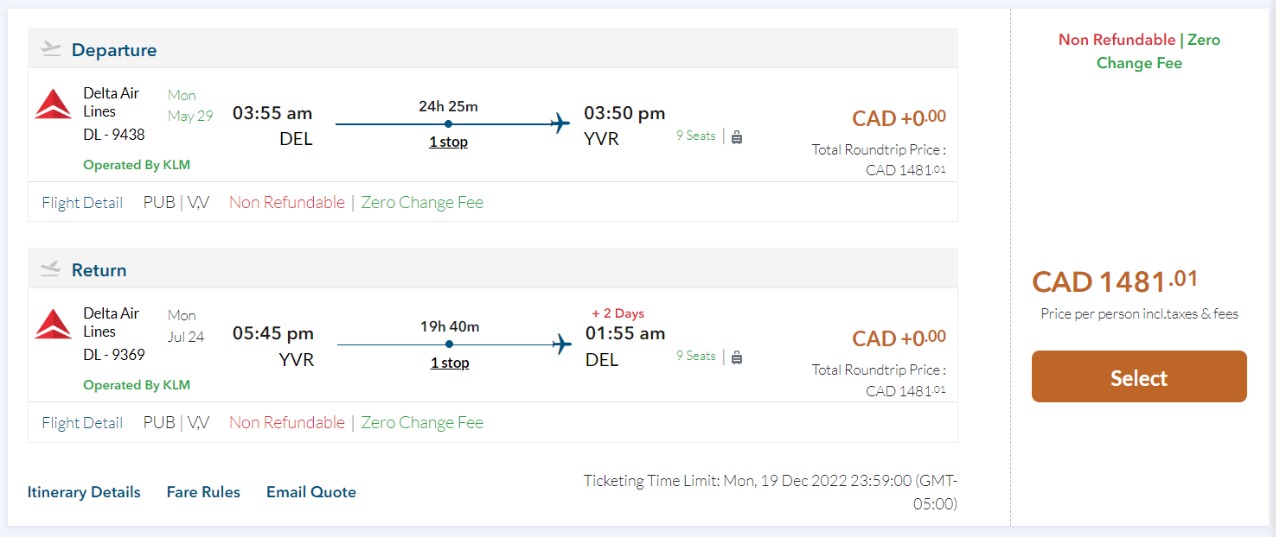Click the landing plane icon beside Return
The width and height of the screenshot is (1280, 537).
pos(51,269)
